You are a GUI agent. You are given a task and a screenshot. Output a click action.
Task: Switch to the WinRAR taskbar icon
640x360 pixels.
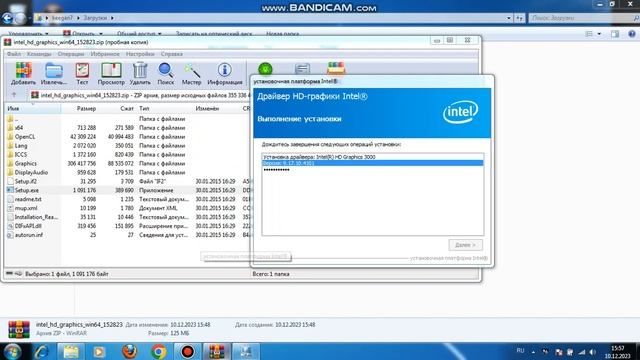(x=216, y=352)
